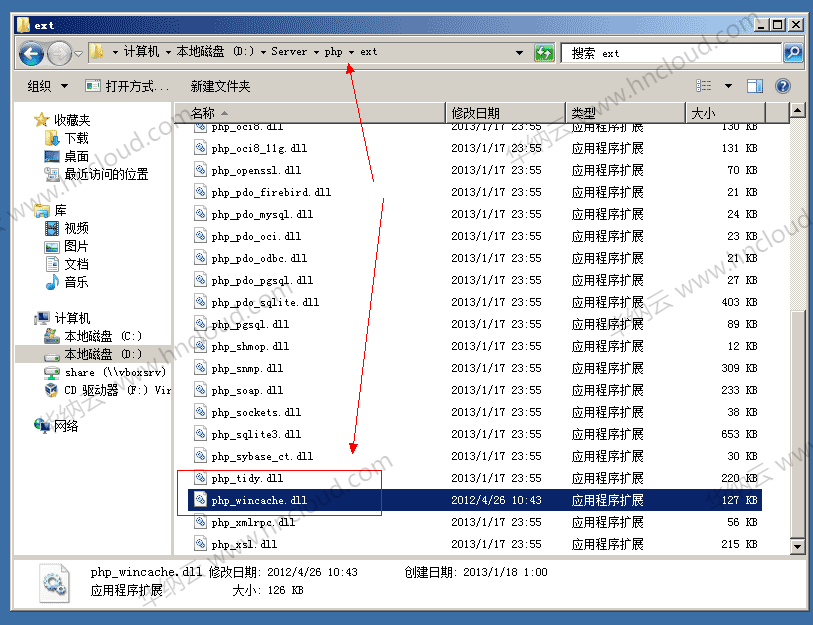Click scrollbar down arrow in file list

click(797, 546)
